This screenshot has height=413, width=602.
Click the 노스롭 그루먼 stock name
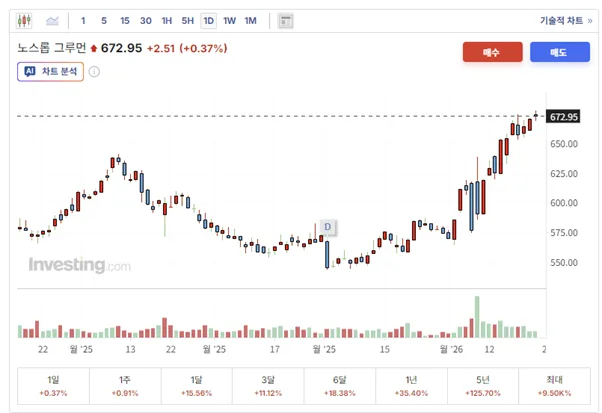coord(52,48)
